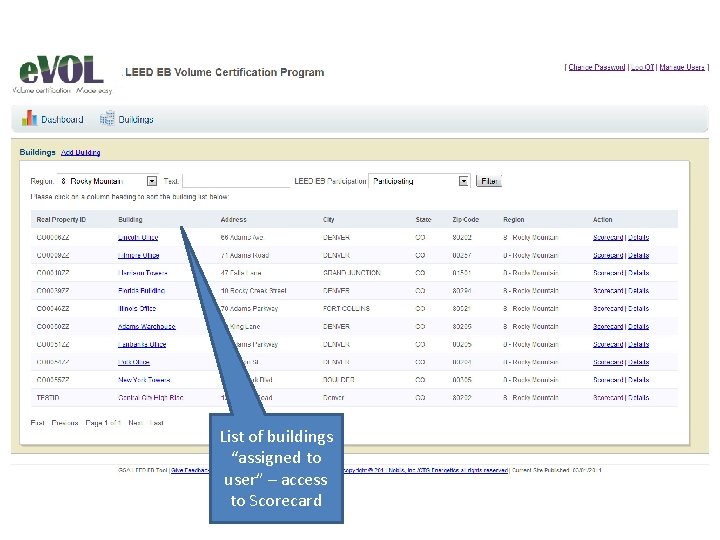Open Scorecard for Lincoln Office row
This screenshot has height=540, width=720.
608,237
